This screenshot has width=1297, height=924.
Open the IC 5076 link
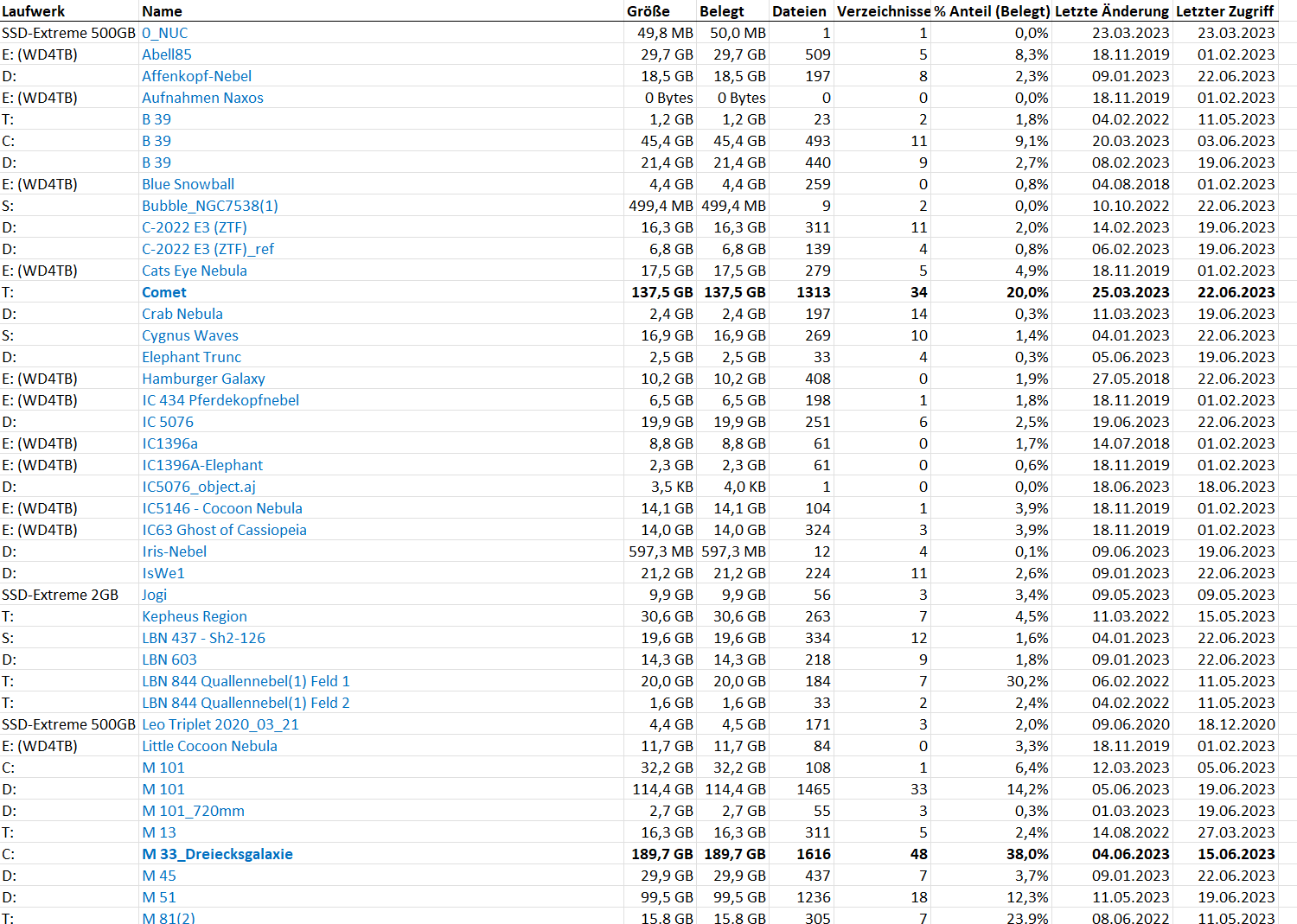click(168, 422)
